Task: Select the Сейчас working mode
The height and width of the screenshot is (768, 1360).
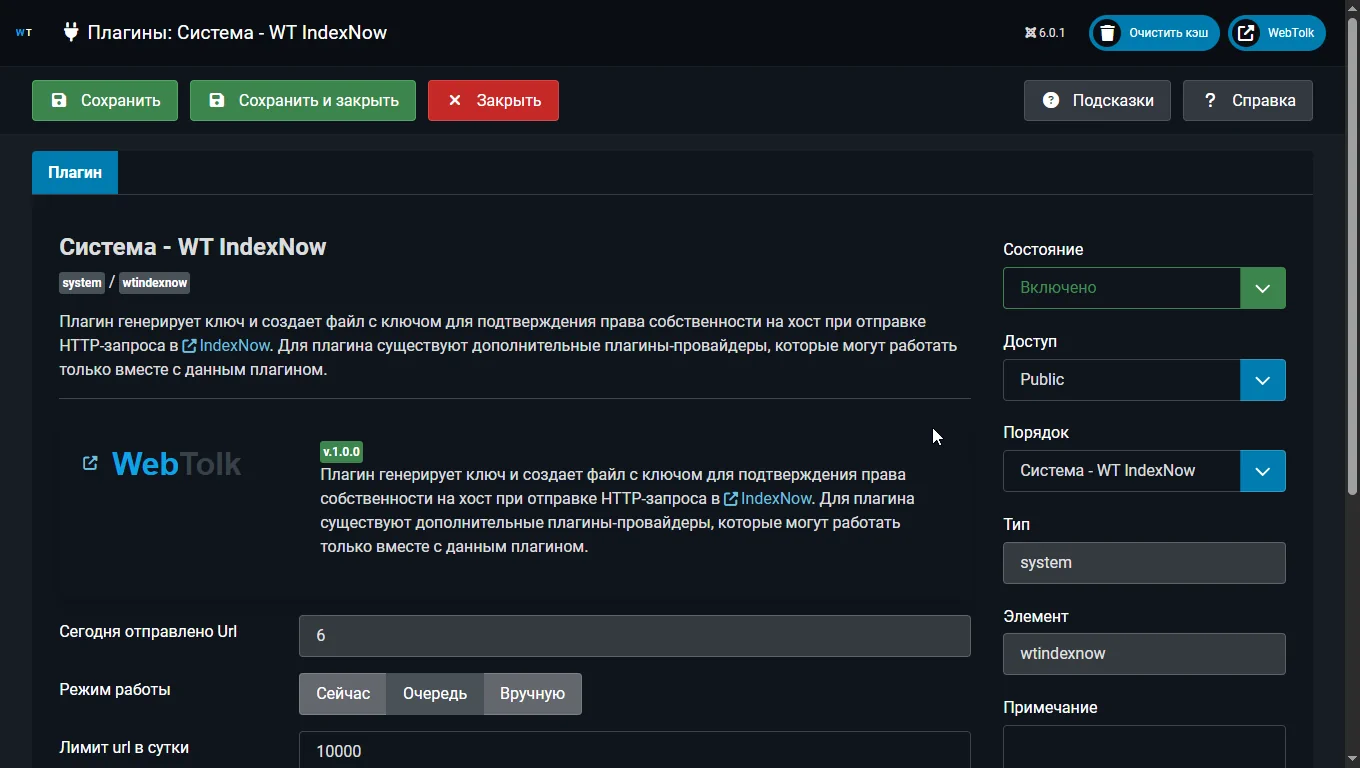Action: point(343,694)
